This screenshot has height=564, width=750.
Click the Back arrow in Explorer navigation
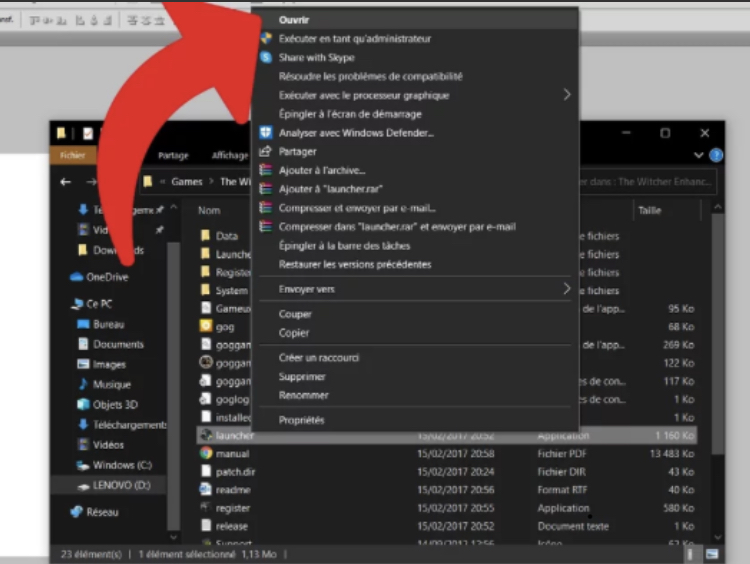pos(66,182)
